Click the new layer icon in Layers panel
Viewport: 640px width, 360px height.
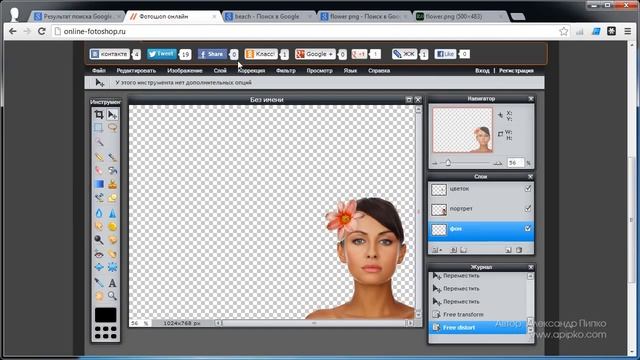508,250
